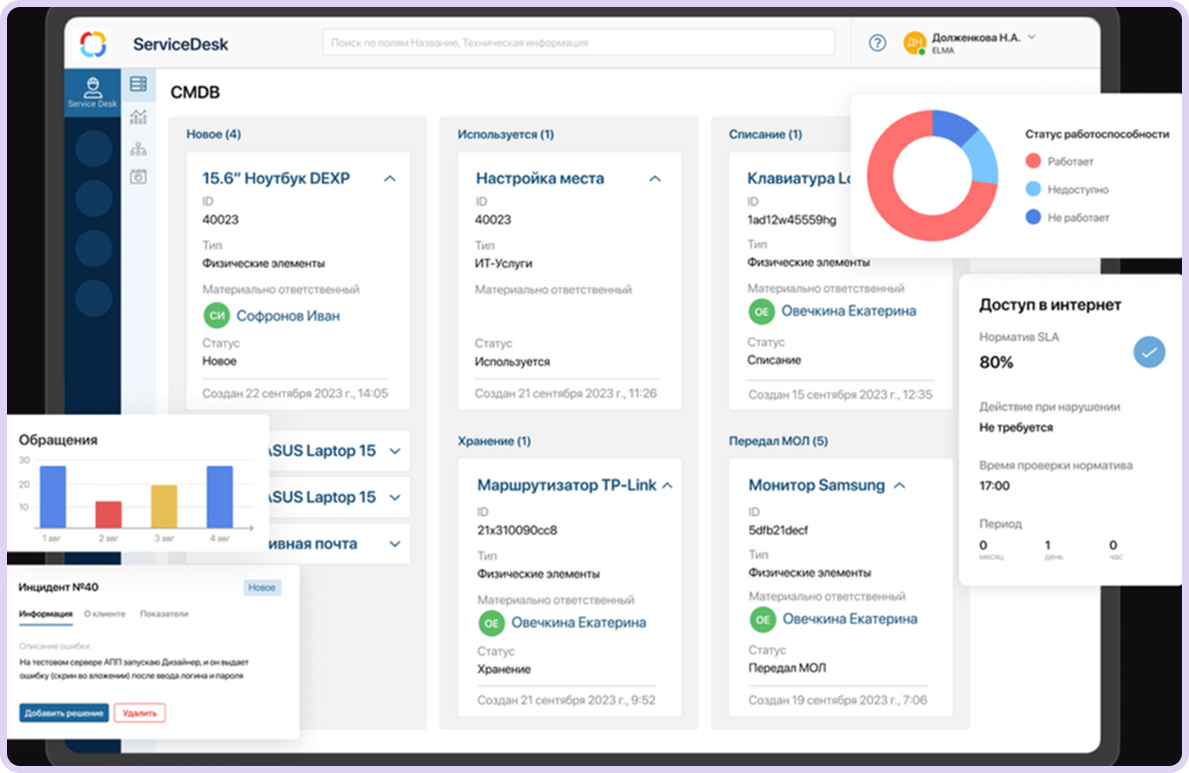1189x773 pixels.
Task: Click the ДН user avatar icon
Action: click(914, 43)
